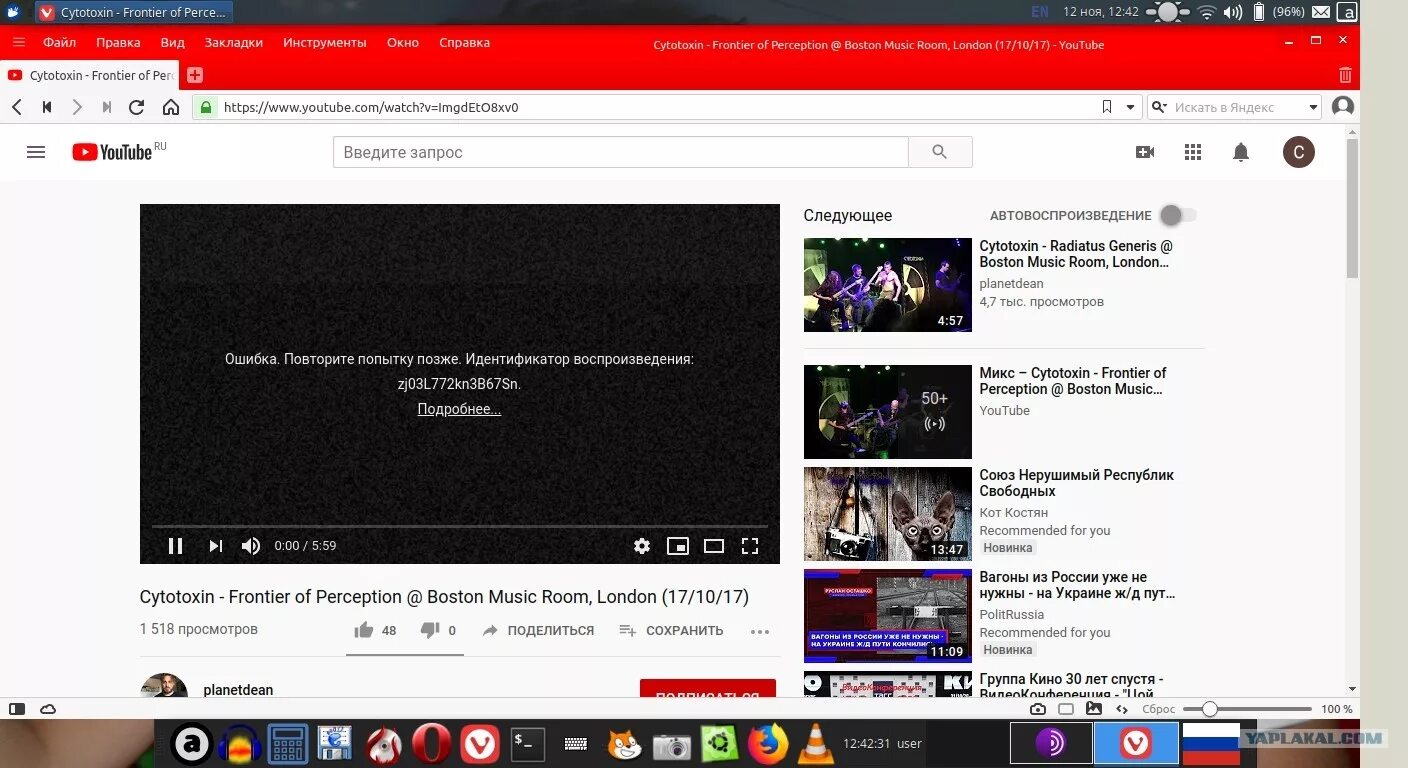The height and width of the screenshot is (768, 1408).
Task: Open the Закладки menu
Action: 234,43
